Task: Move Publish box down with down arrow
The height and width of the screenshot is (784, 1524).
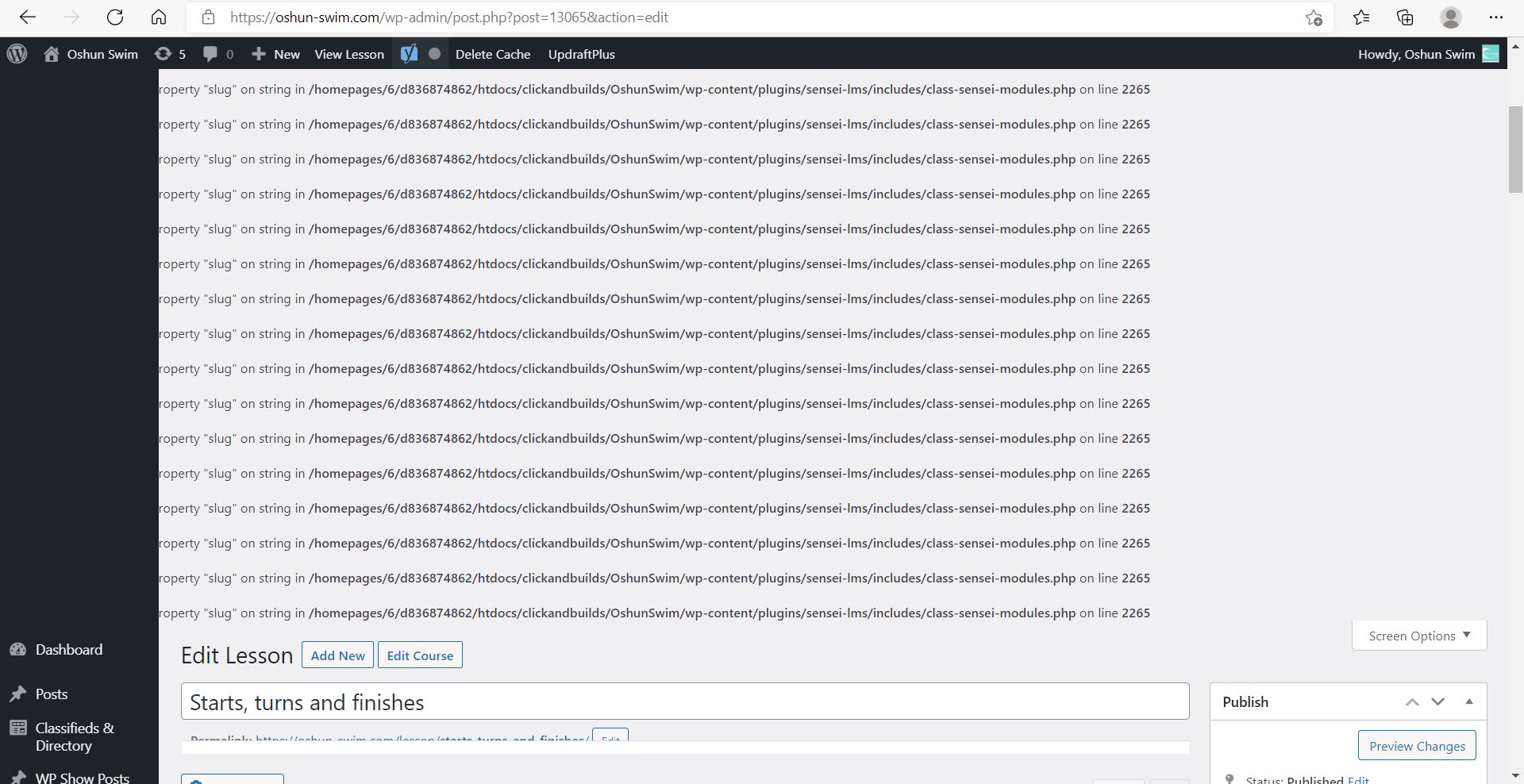Action: pyautogui.click(x=1437, y=701)
